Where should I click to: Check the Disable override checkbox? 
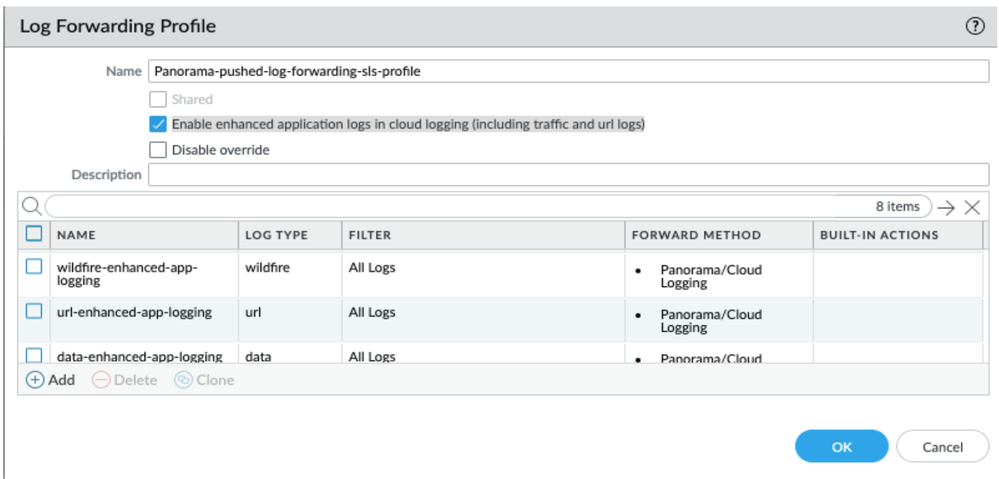pyautogui.click(x=157, y=150)
